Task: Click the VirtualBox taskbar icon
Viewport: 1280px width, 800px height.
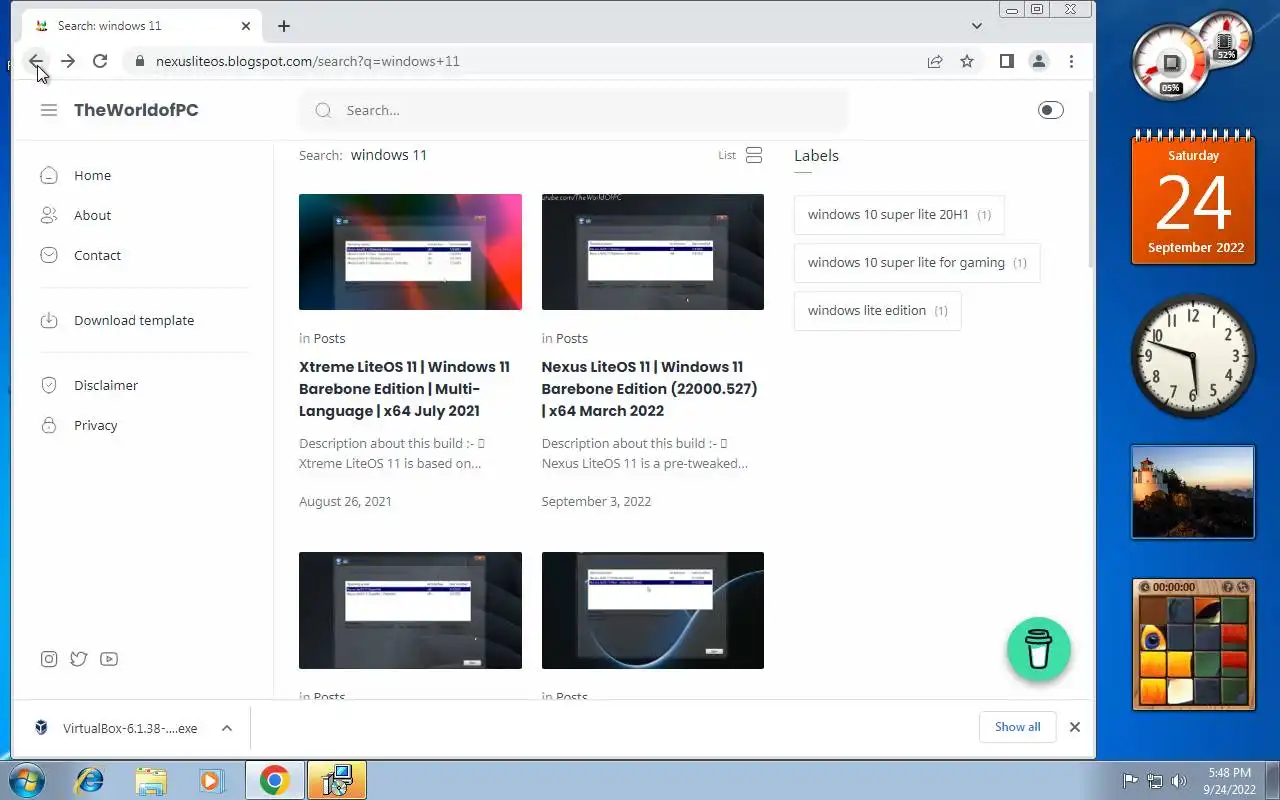Action: (336, 780)
